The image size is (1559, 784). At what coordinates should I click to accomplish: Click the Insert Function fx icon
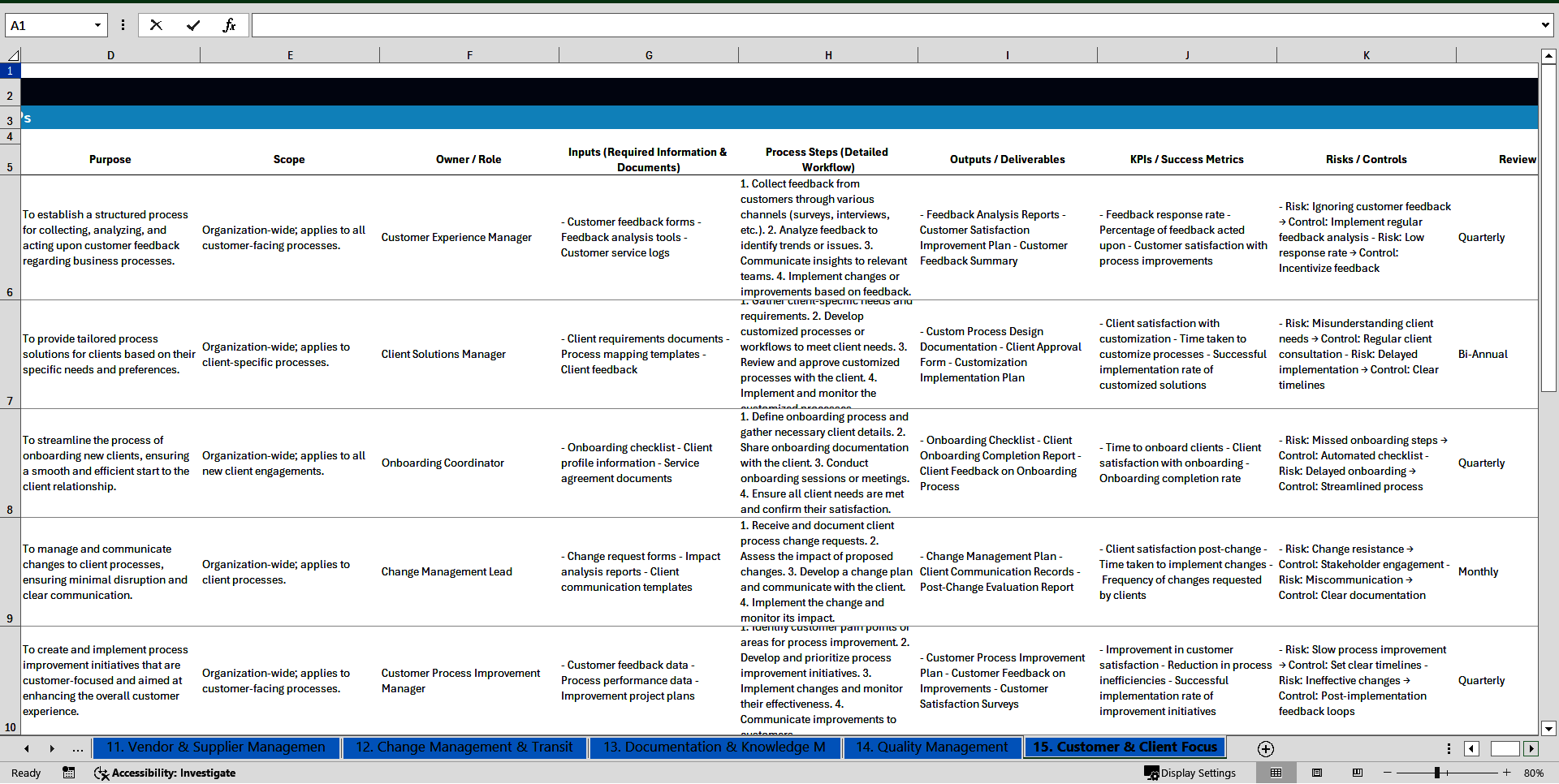pyautogui.click(x=229, y=25)
